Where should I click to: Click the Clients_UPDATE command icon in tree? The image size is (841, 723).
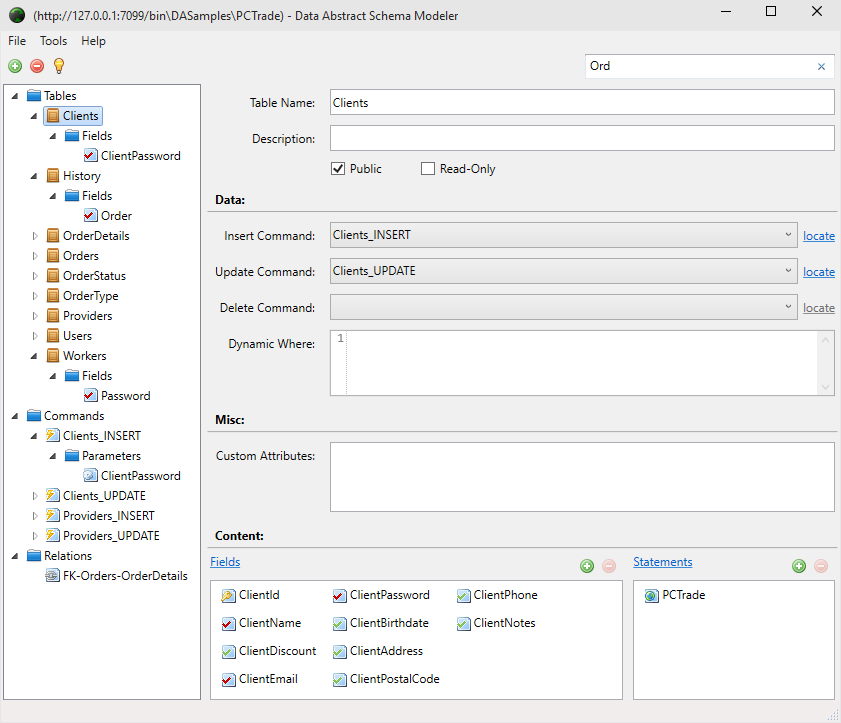point(53,496)
